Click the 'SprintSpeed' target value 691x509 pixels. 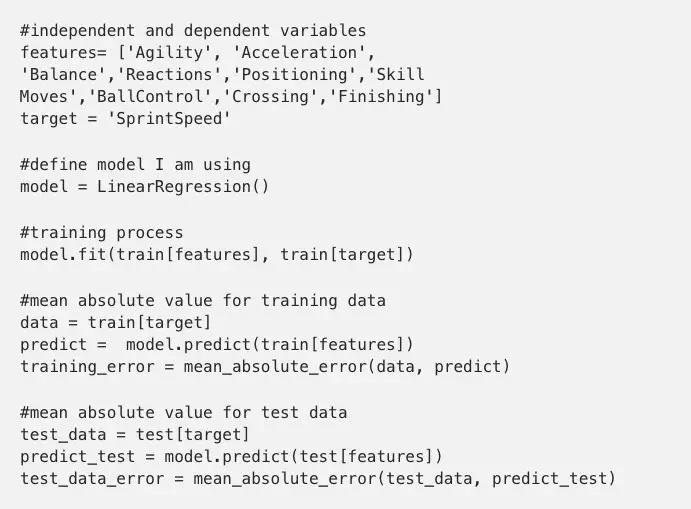pyautogui.click(x=169, y=119)
